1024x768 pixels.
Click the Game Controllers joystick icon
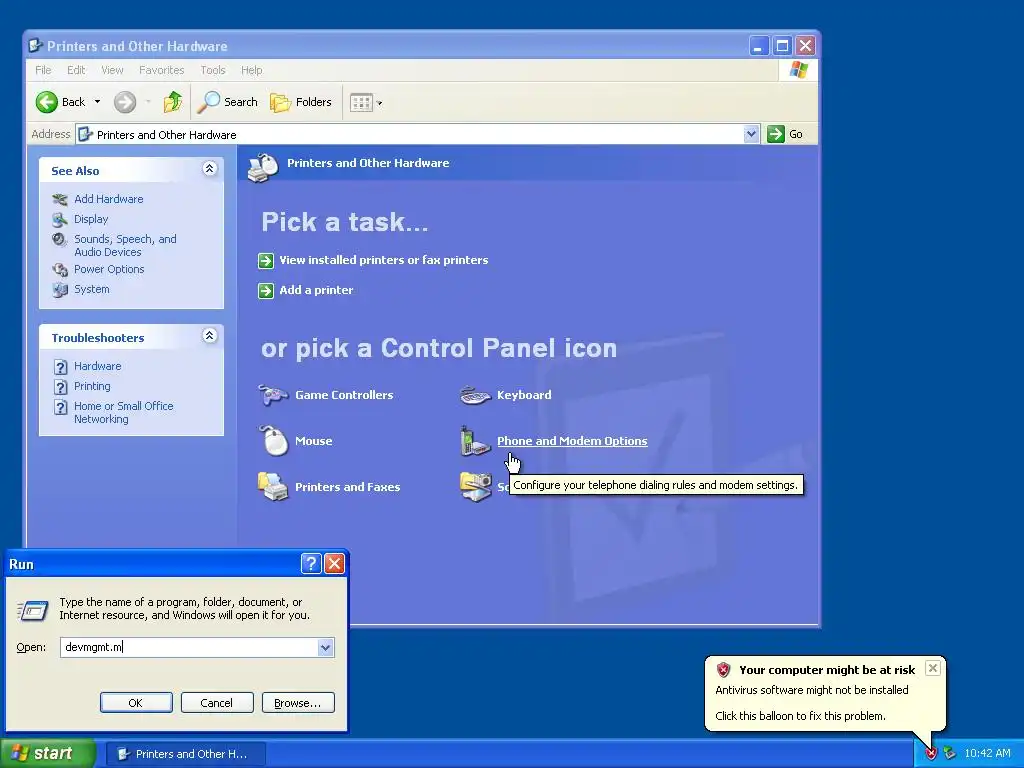(273, 395)
